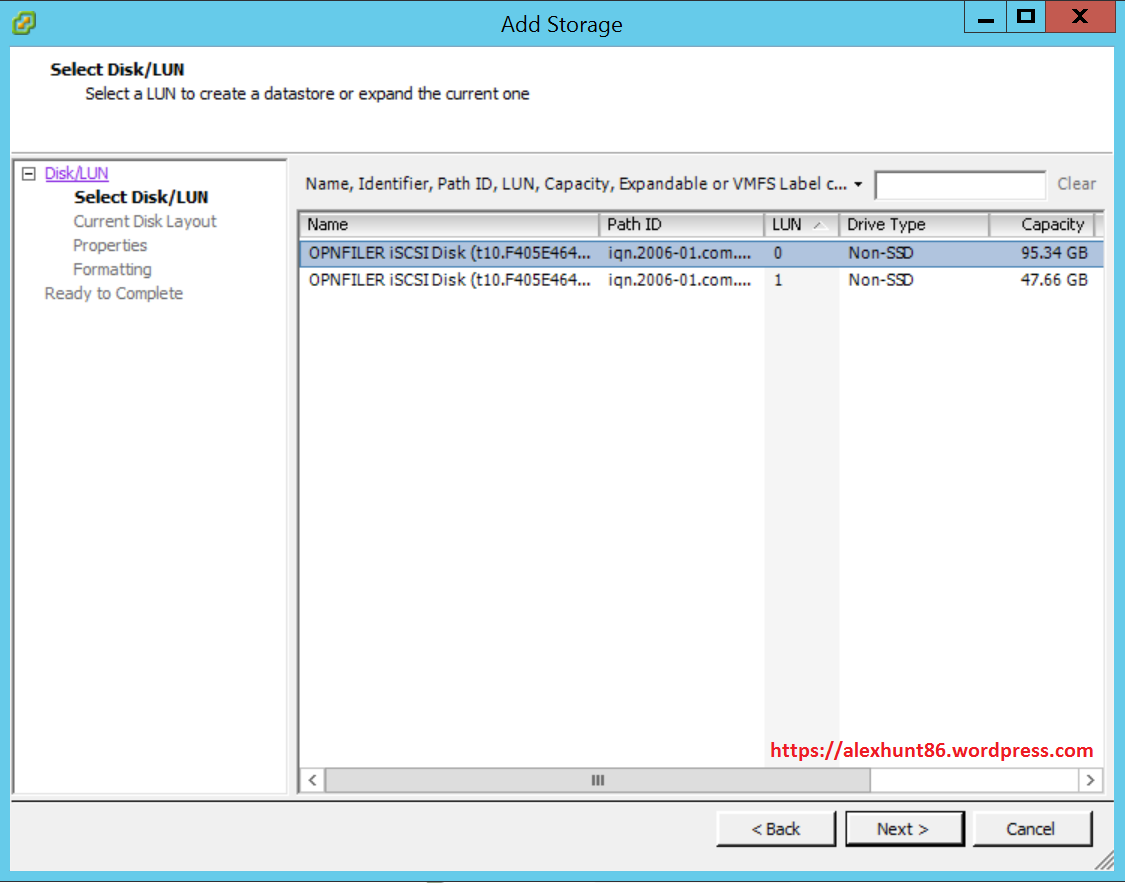Click the Current Disk Layout wizard step
Viewport: 1125px width, 883px height.
pyautogui.click(x=144, y=221)
